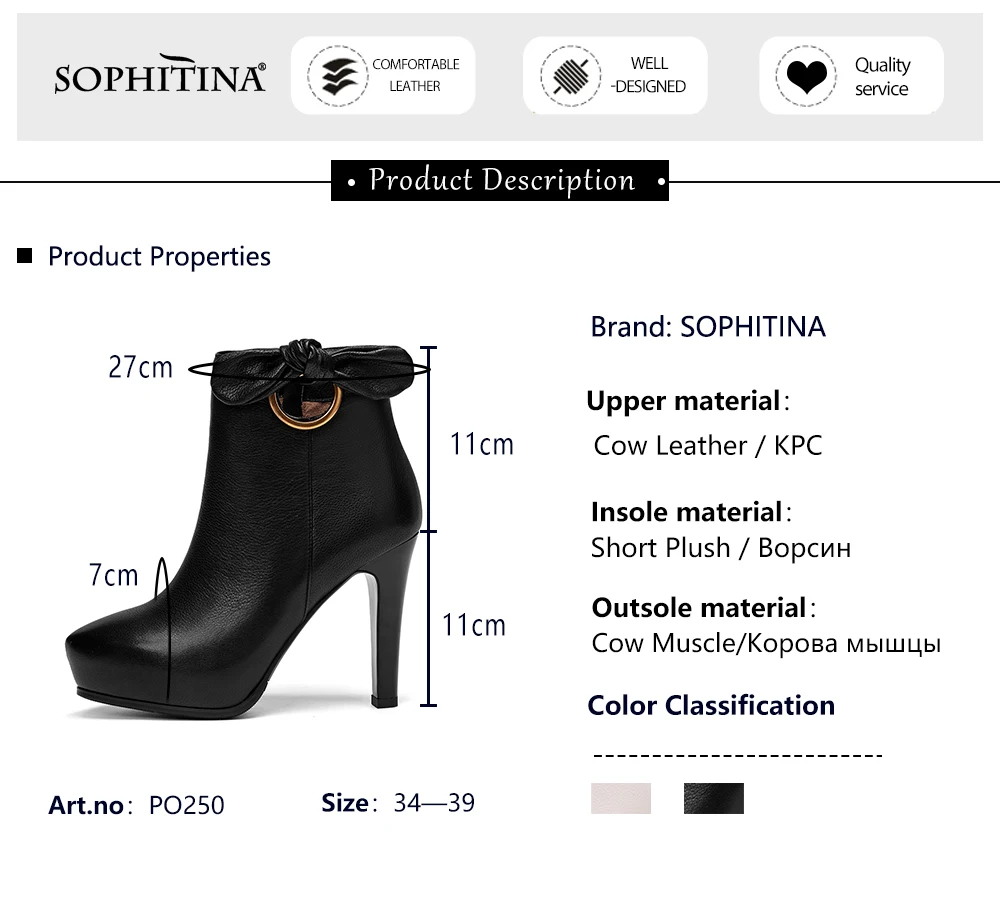
Task: Select the beige color swatch
Action: tap(621, 798)
